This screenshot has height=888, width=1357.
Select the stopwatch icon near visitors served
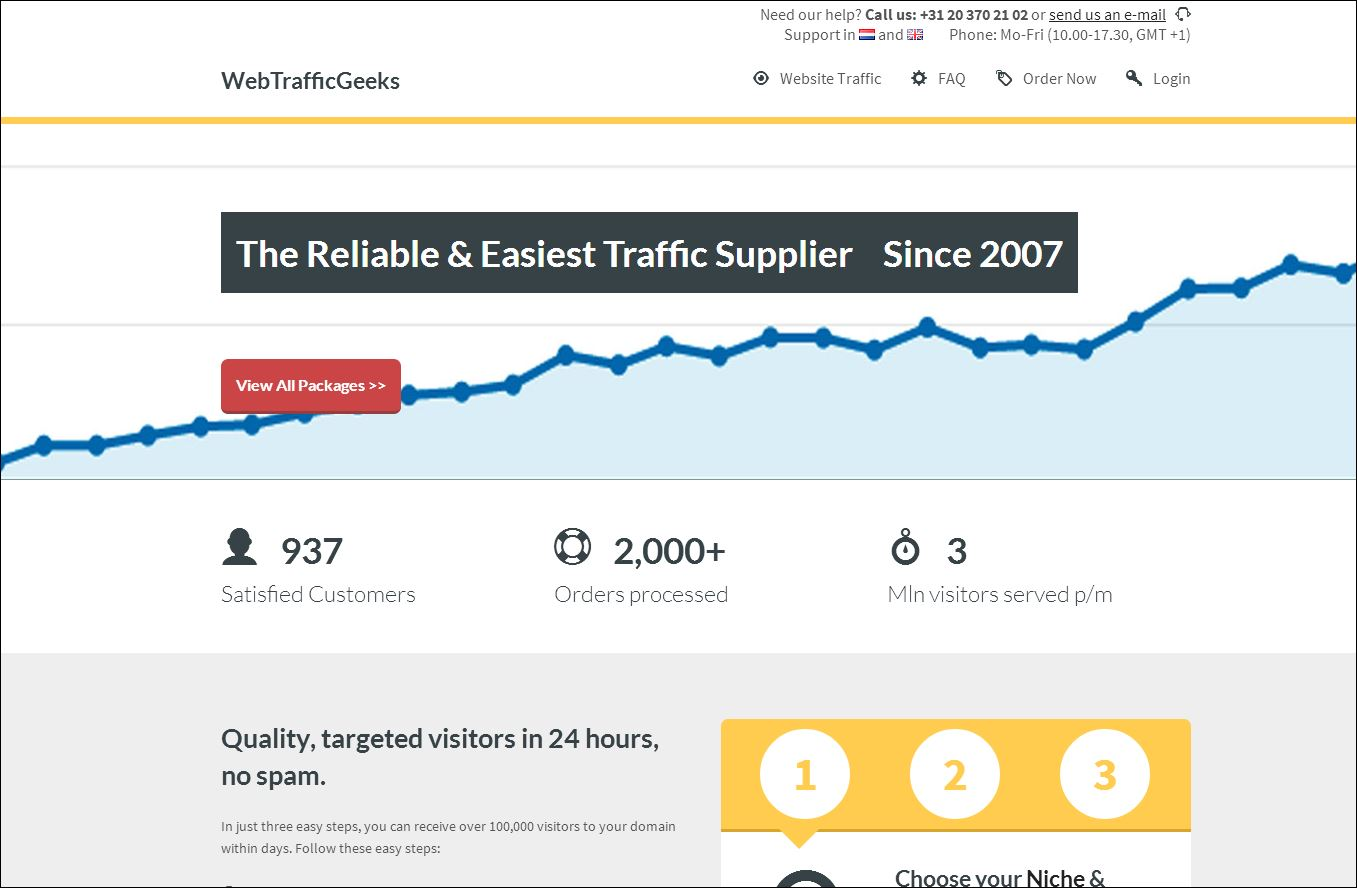coord(905,546)
